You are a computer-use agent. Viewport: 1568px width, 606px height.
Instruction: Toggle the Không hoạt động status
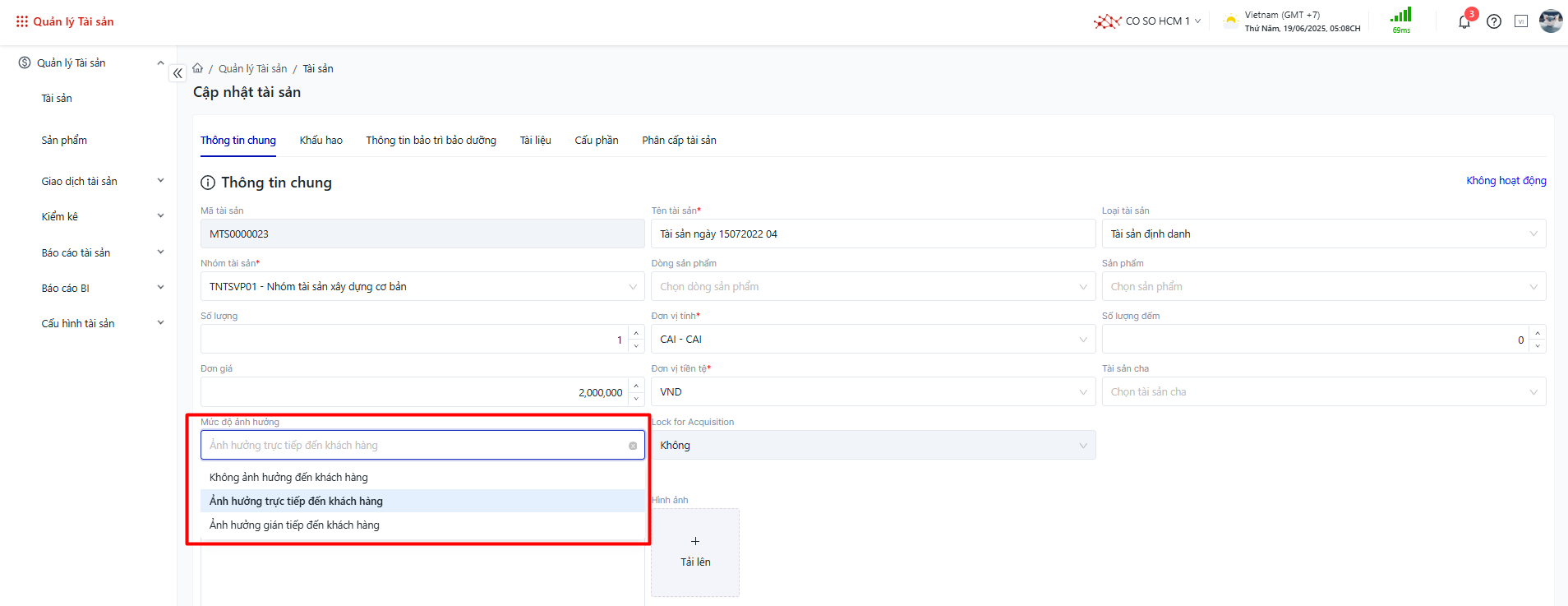pos(1506,181)
